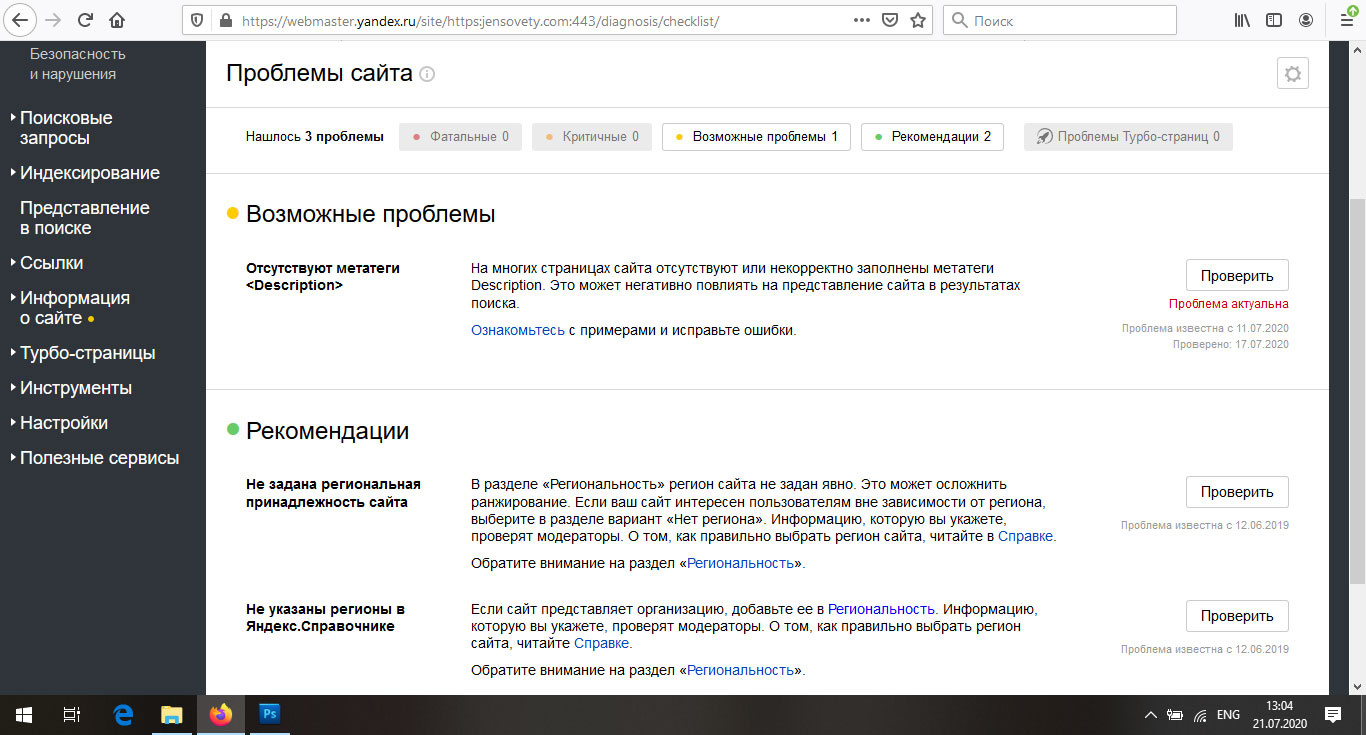Open Справка link in региональная принадлежность text

coord(1025,536)
